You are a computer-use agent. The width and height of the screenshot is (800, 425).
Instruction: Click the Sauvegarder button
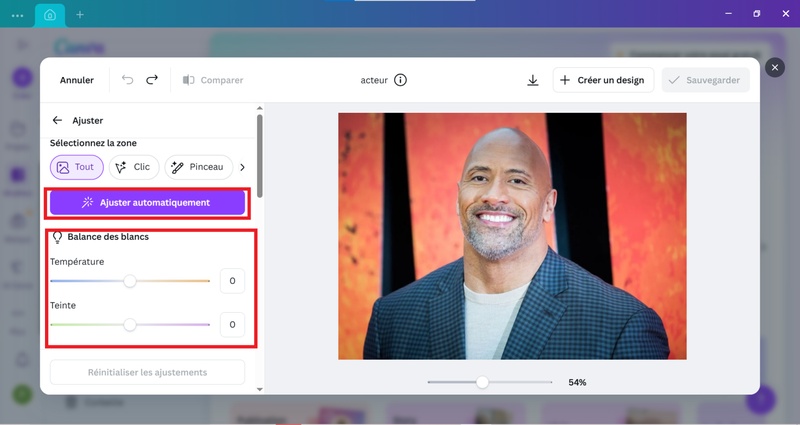click(x=706, y=80)
